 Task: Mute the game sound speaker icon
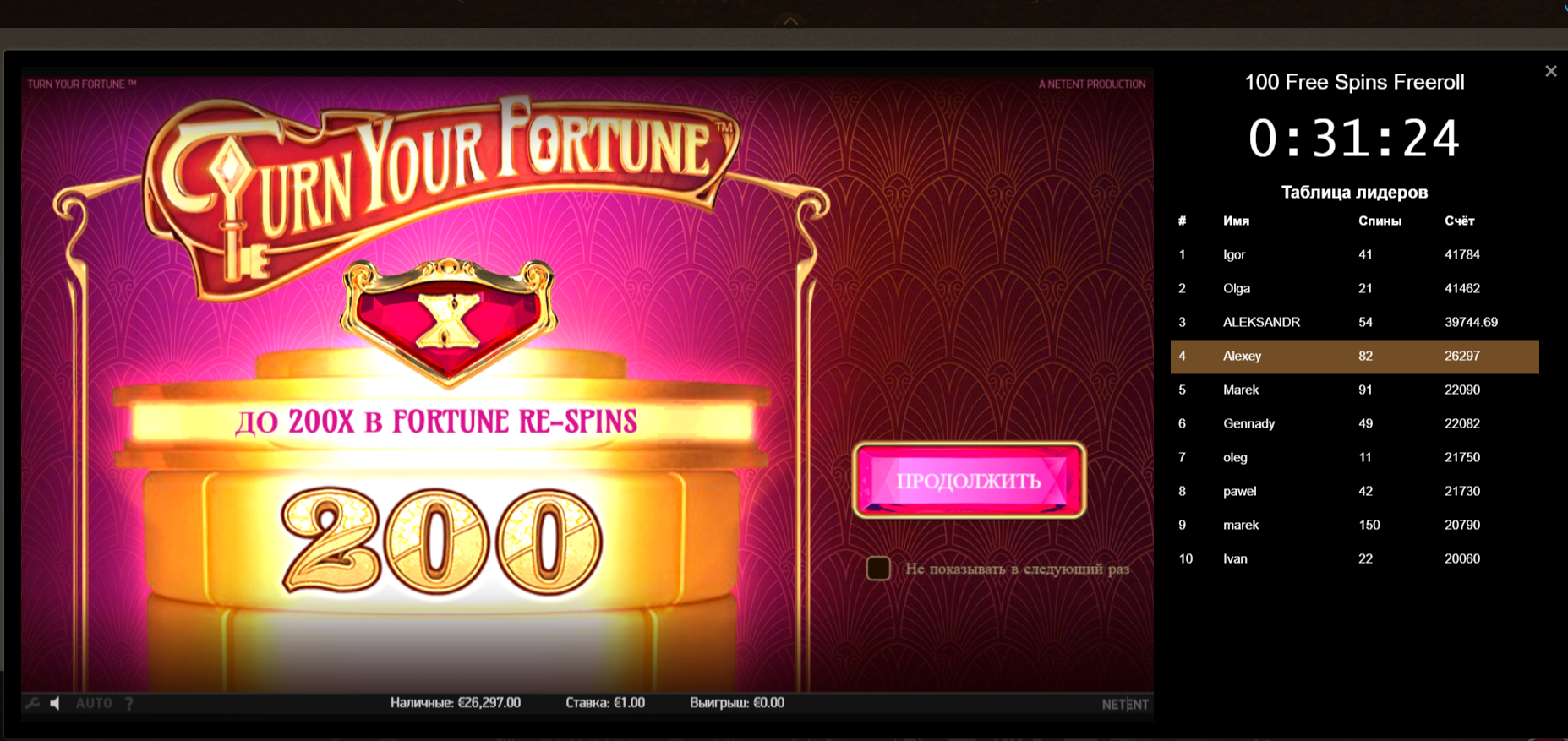pyautogui.click(x=55, y=703)
